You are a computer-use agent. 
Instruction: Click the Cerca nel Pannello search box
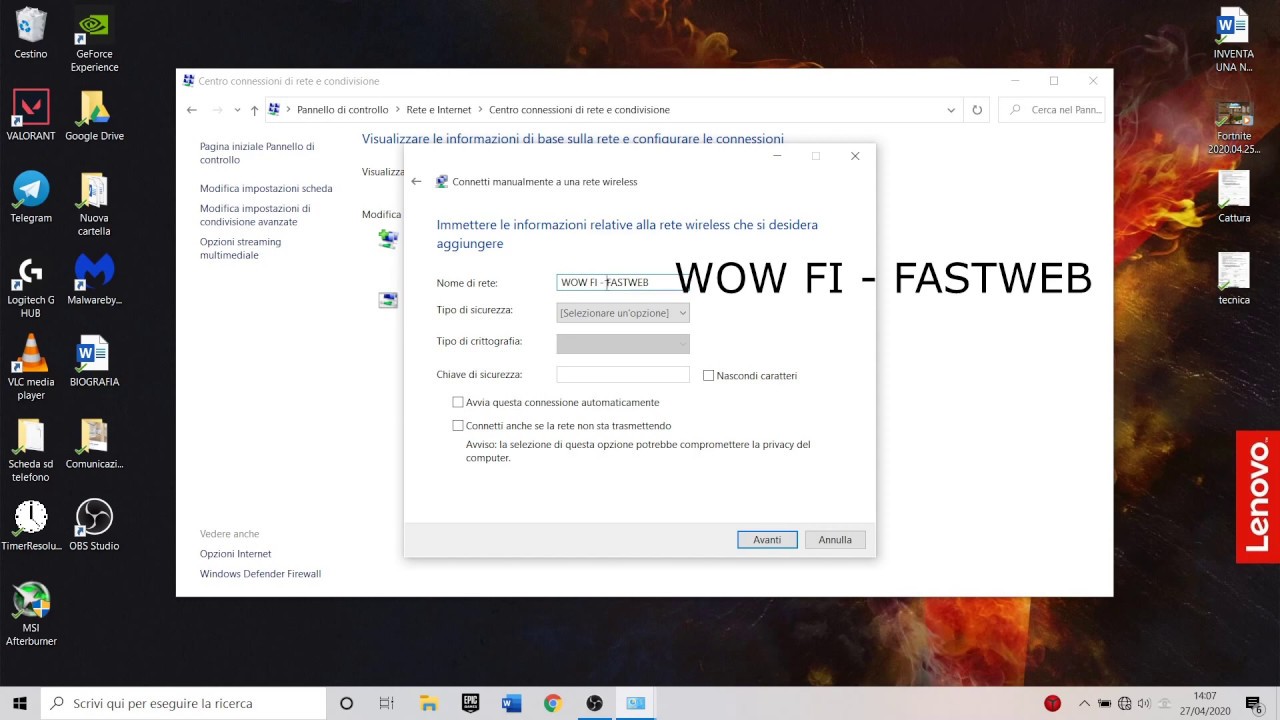[1052, 110]
